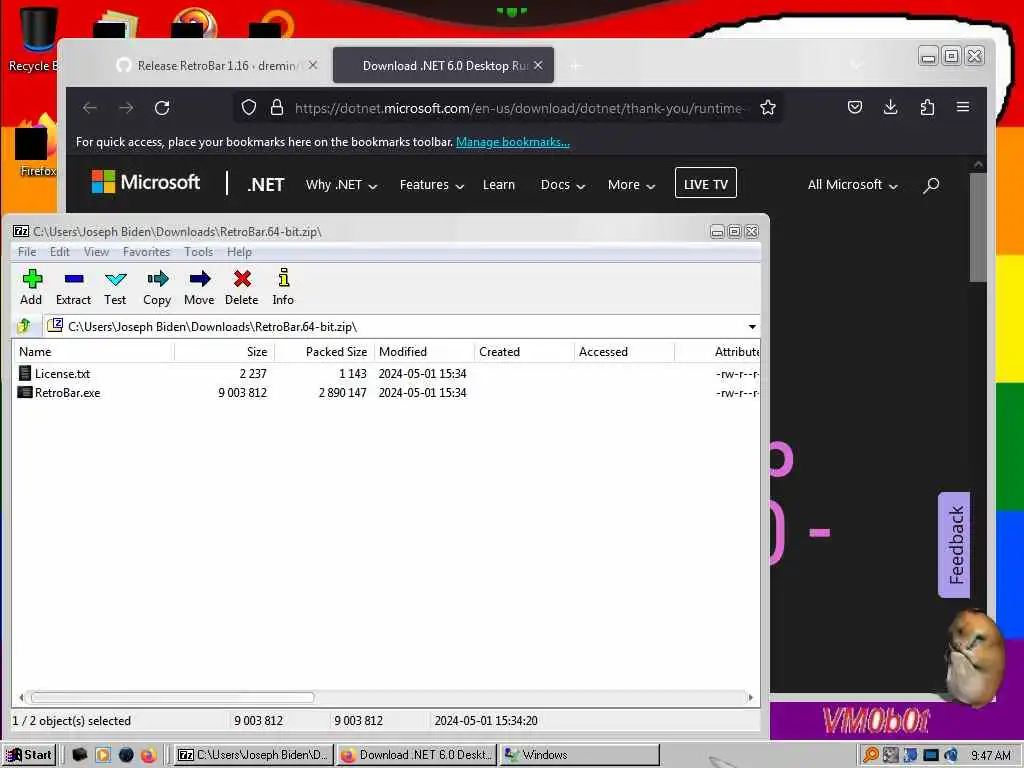Extract files with the Extract button

(73, 287)
